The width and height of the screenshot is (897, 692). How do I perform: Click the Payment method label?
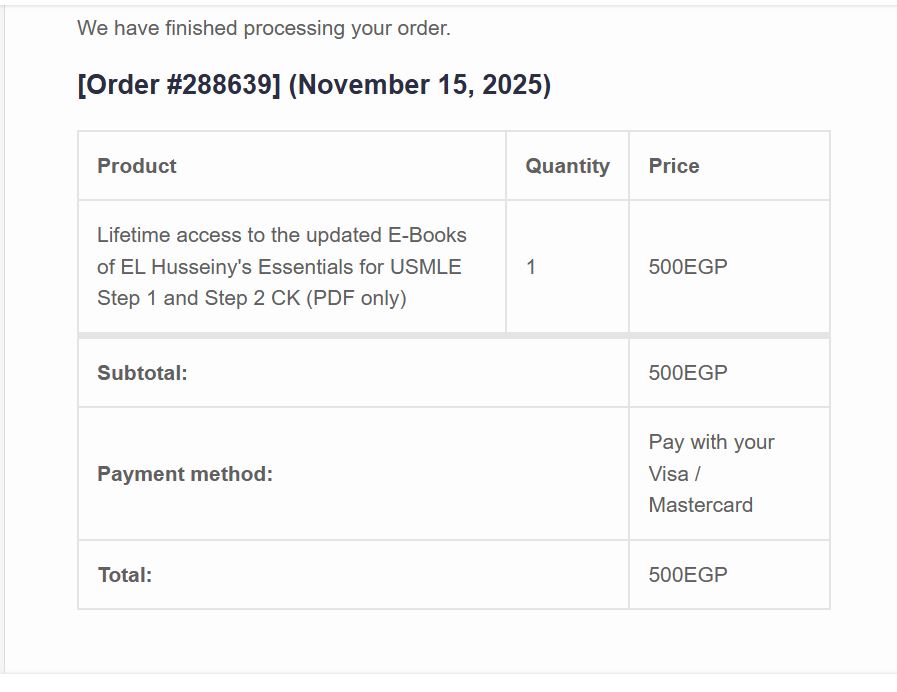coord(185,474)
